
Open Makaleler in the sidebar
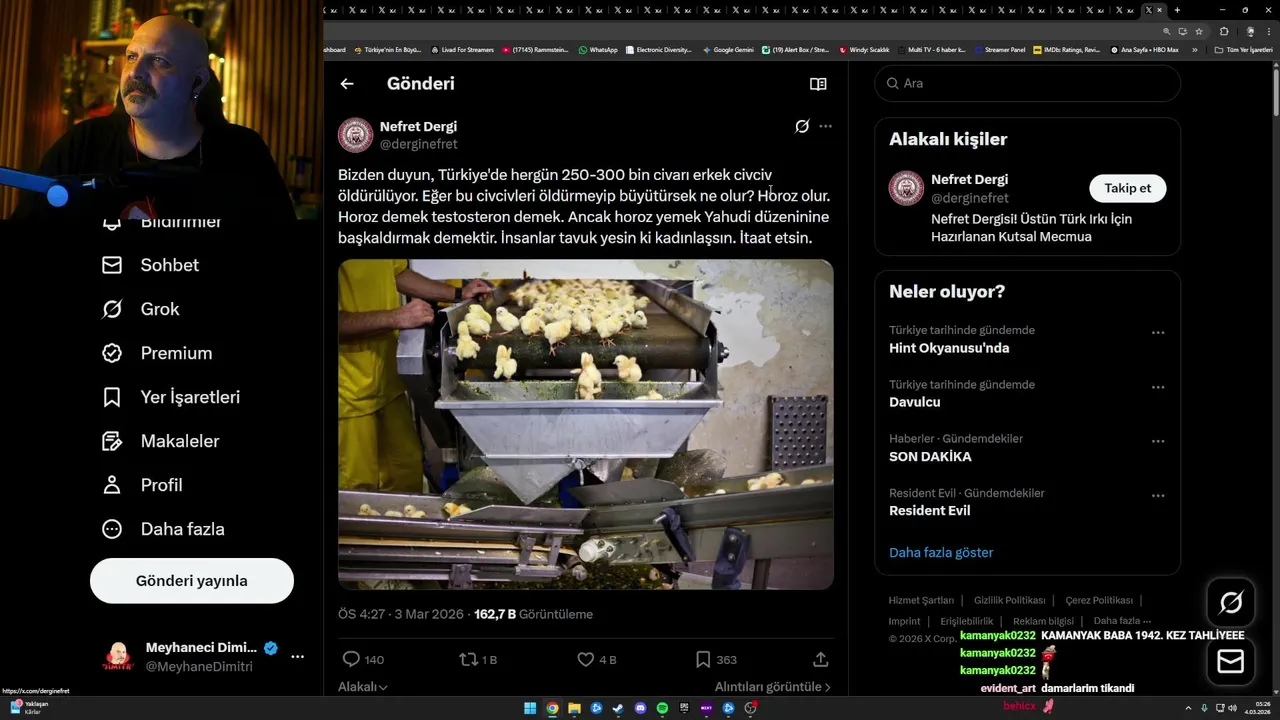160,441
